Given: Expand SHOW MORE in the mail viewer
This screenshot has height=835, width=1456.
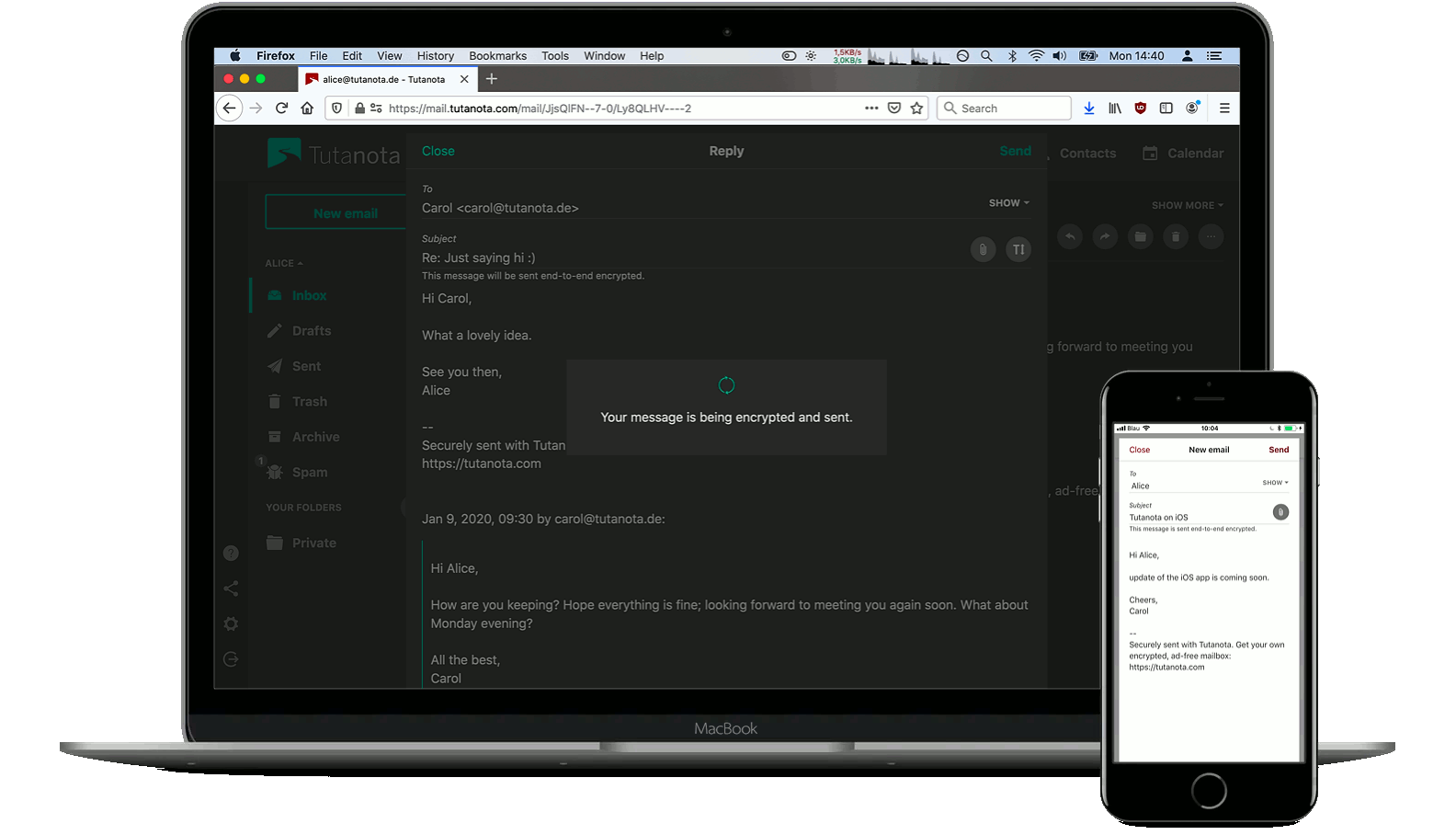Looking at the screenshot, I should (x=1187, y=205).
